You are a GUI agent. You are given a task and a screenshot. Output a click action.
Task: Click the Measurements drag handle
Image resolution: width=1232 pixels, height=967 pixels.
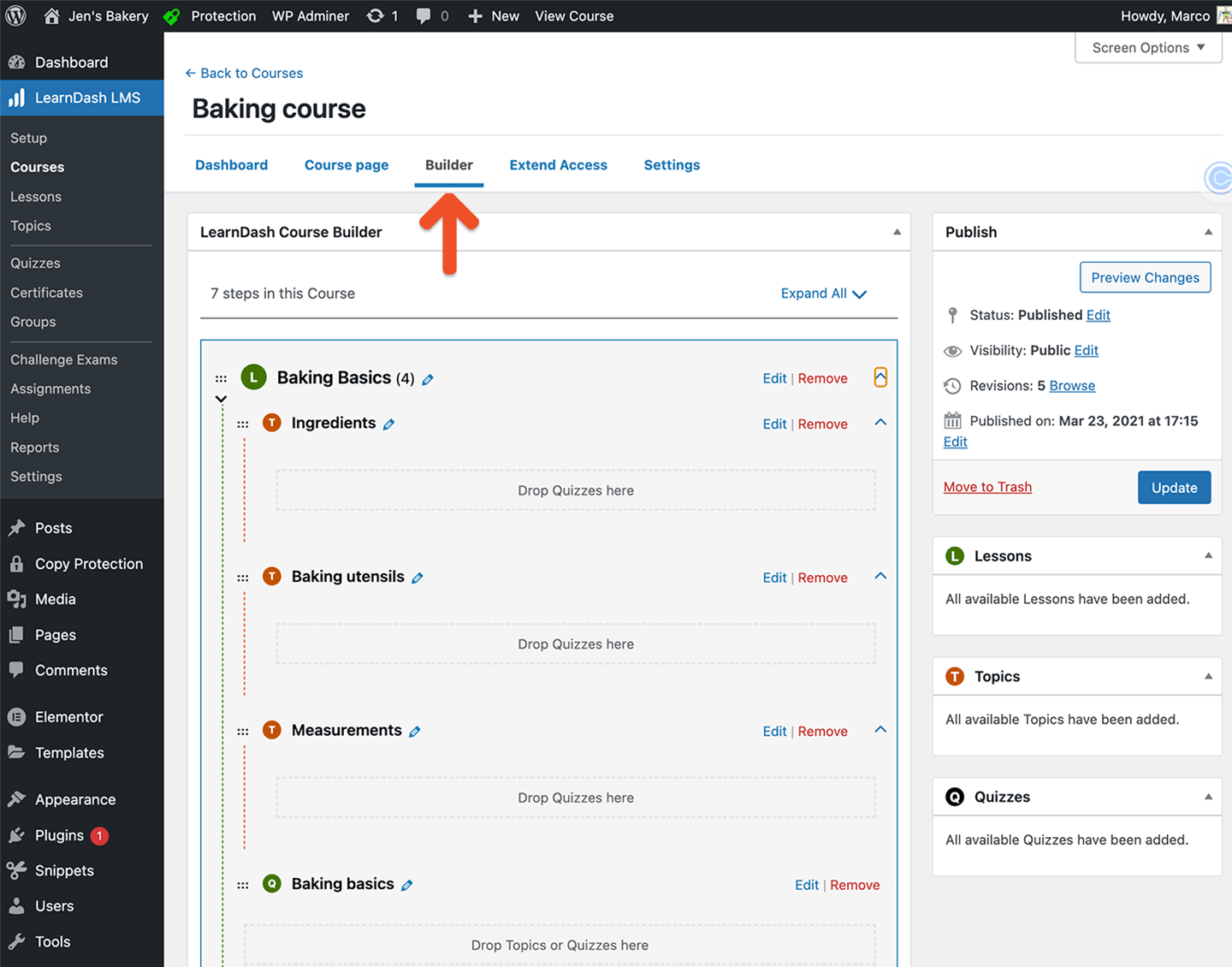(243, 732)
